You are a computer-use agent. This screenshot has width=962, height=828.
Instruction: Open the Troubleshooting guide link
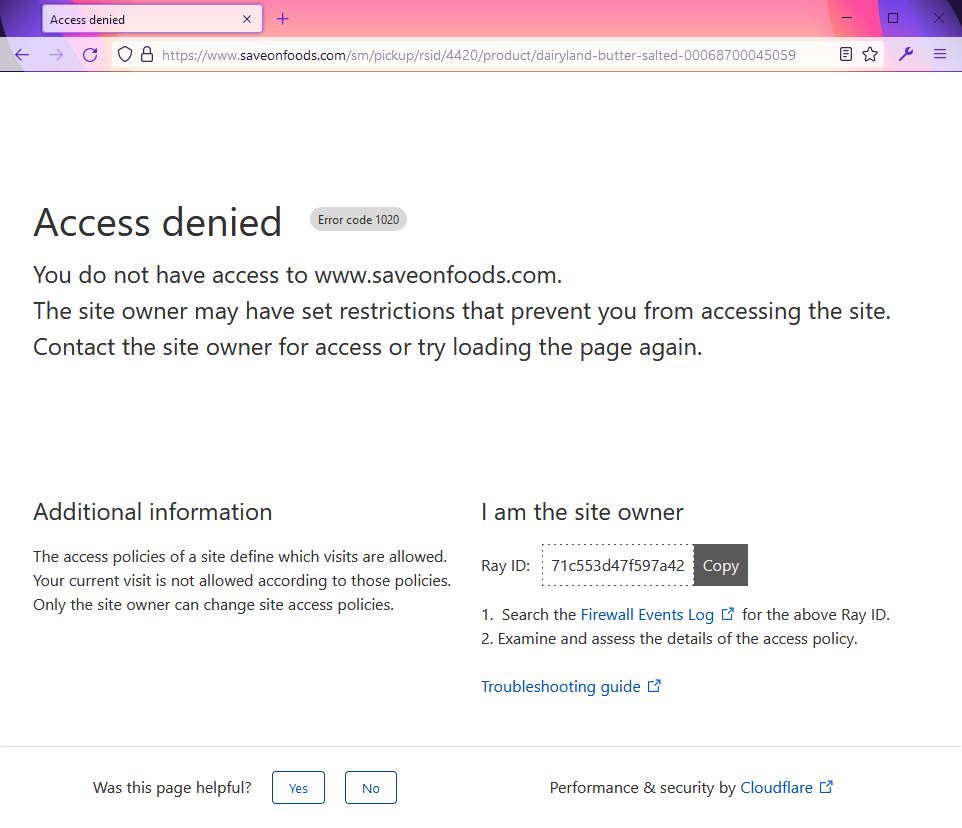coord(571,686)
